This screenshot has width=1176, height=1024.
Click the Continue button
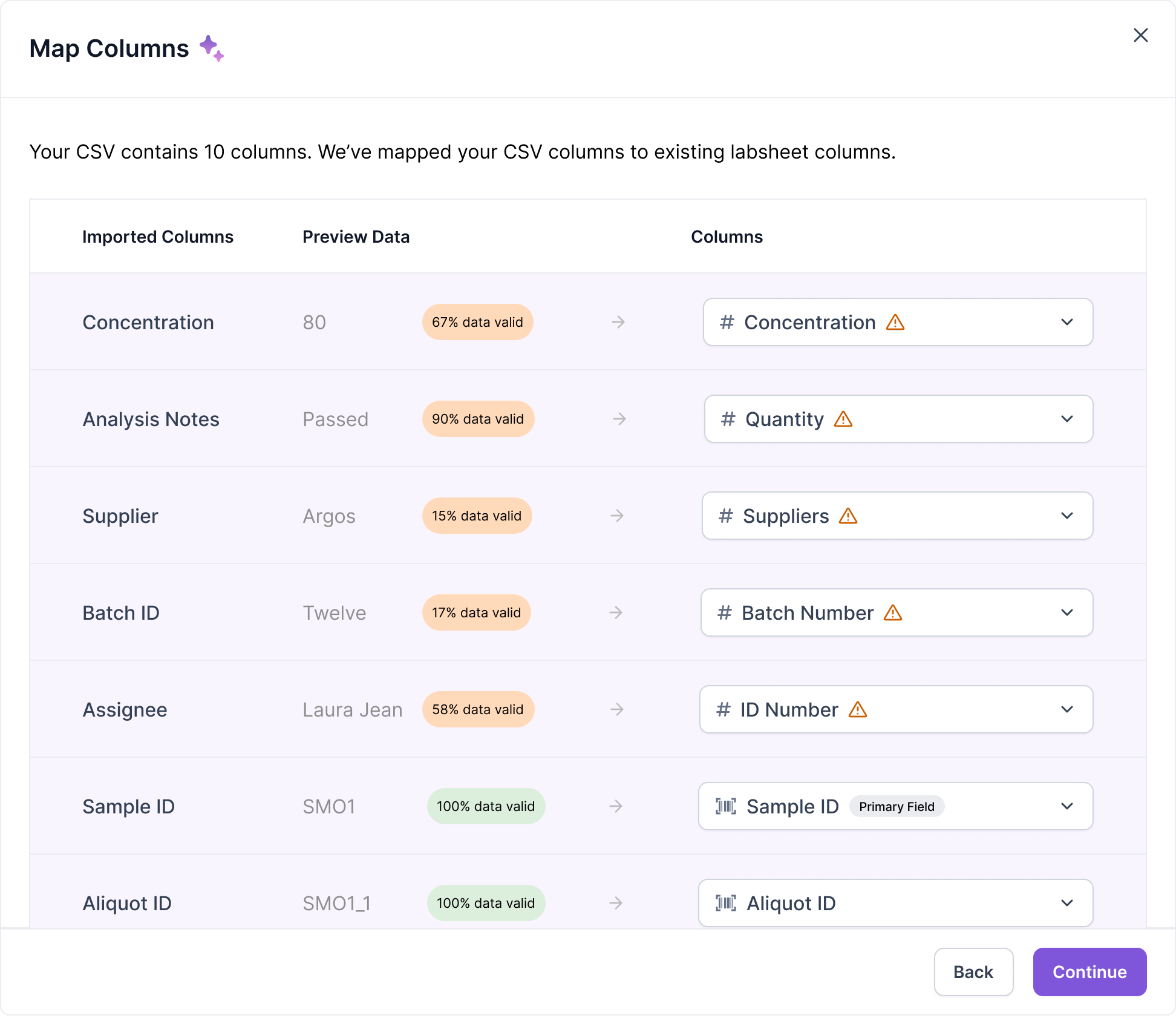coord(1089,971)
